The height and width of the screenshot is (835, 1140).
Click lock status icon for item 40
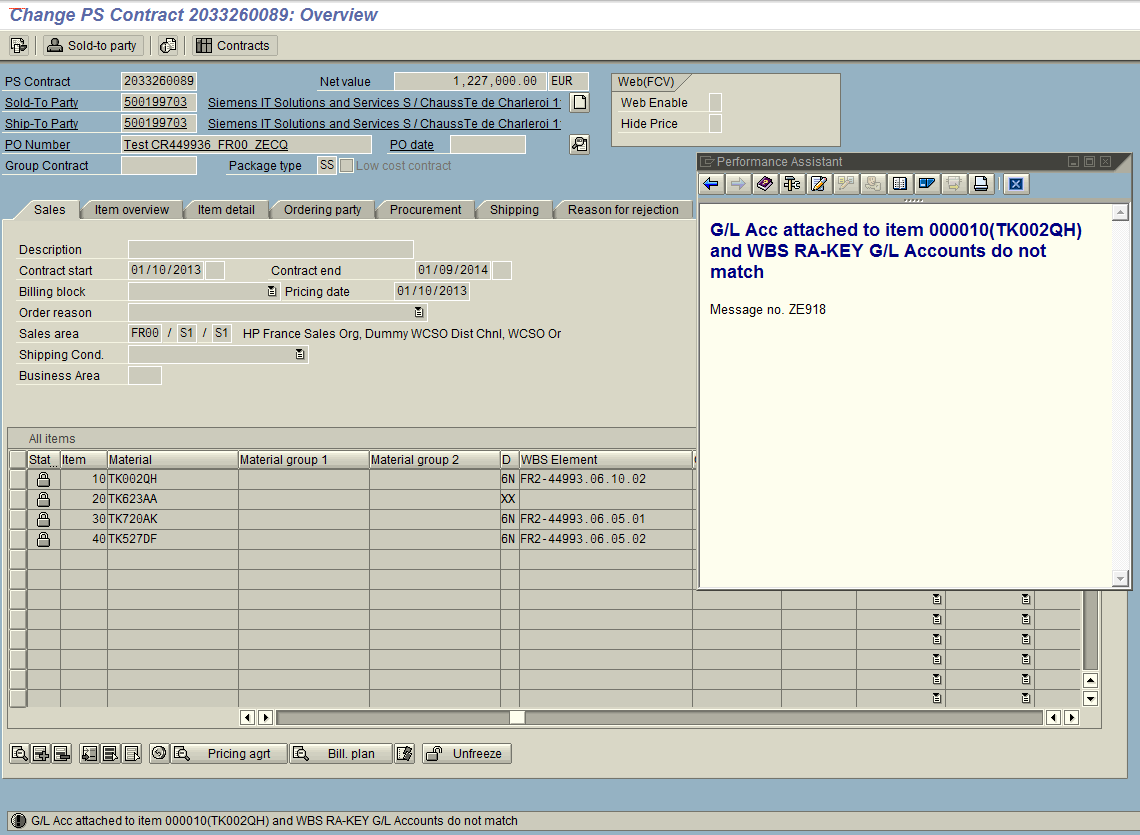(x=44, y=539)
